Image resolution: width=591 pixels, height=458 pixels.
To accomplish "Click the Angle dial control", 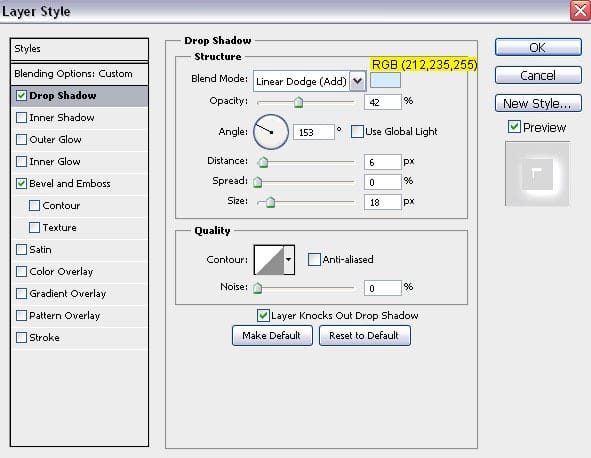I will click(271, 132).
